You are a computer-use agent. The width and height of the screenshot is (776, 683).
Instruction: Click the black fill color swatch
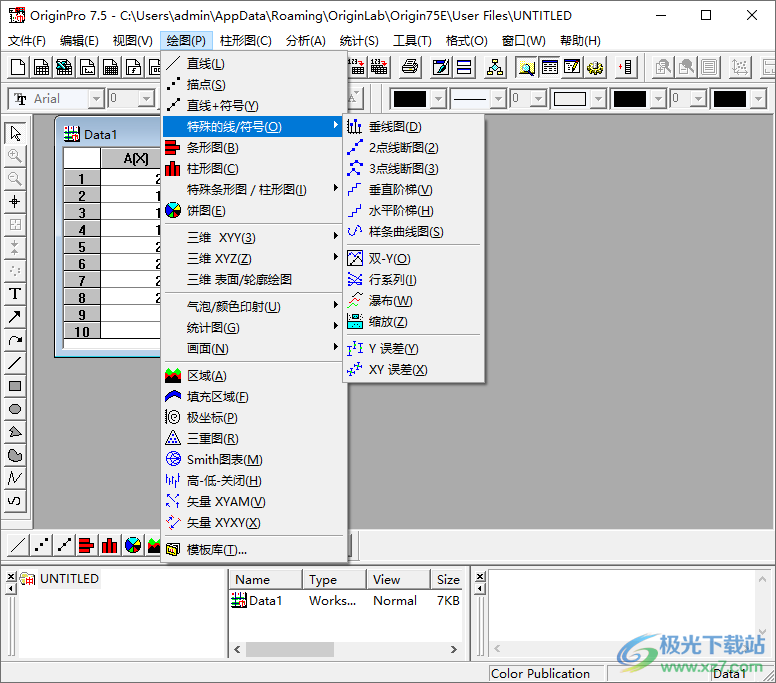click(x=630, y=99)
